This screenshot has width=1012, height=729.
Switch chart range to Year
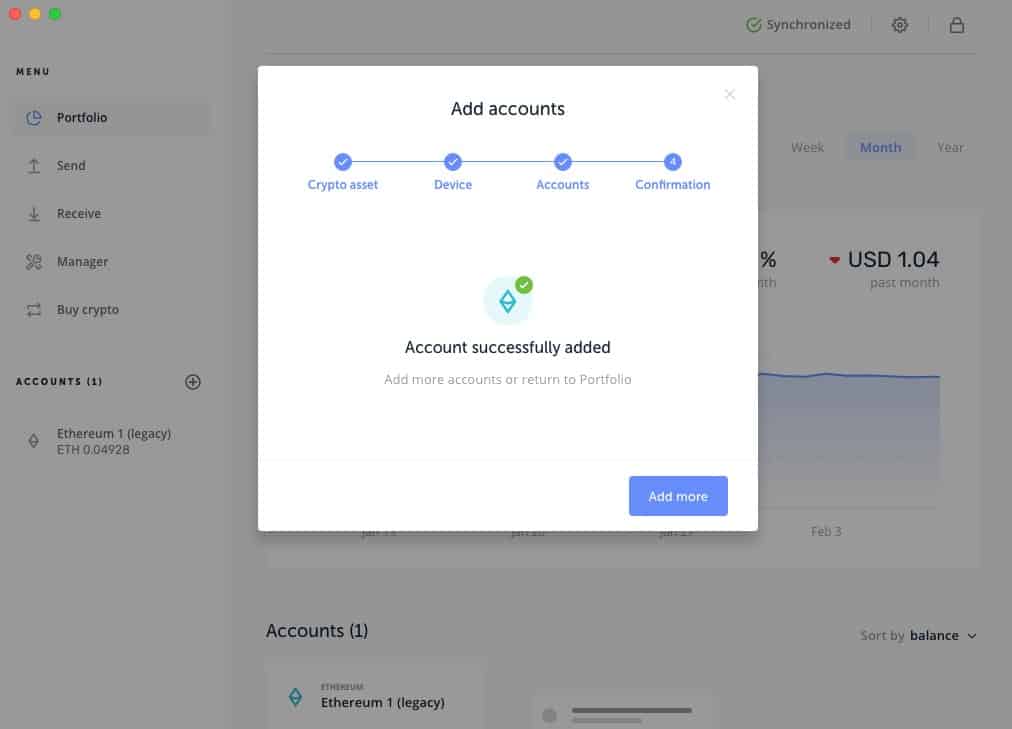click(950, 147)
